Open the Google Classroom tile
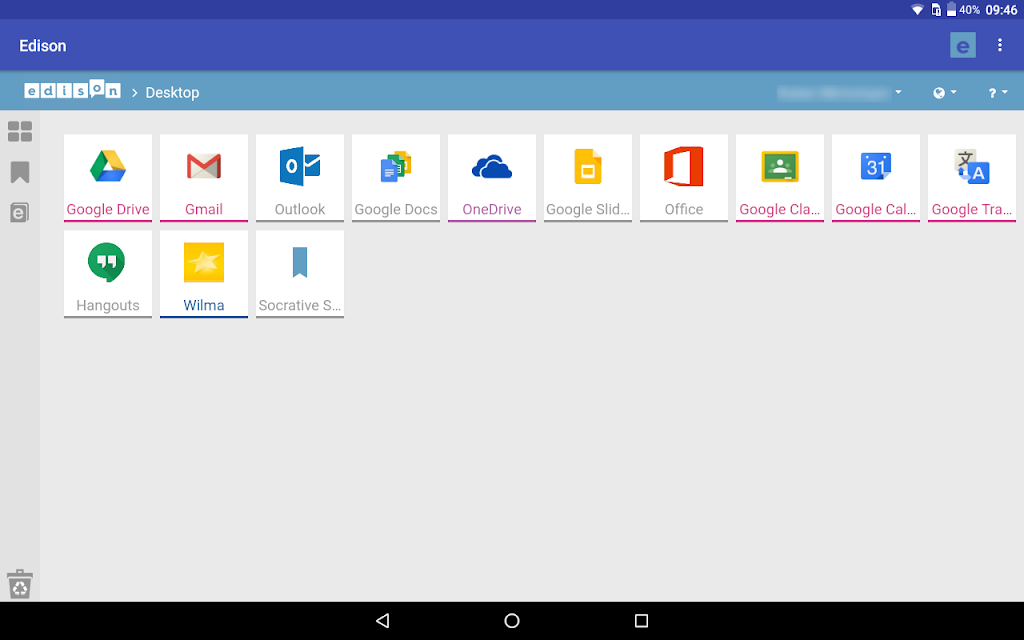The height and width of the screenshot is (640, 1024). tap(780, 178)
